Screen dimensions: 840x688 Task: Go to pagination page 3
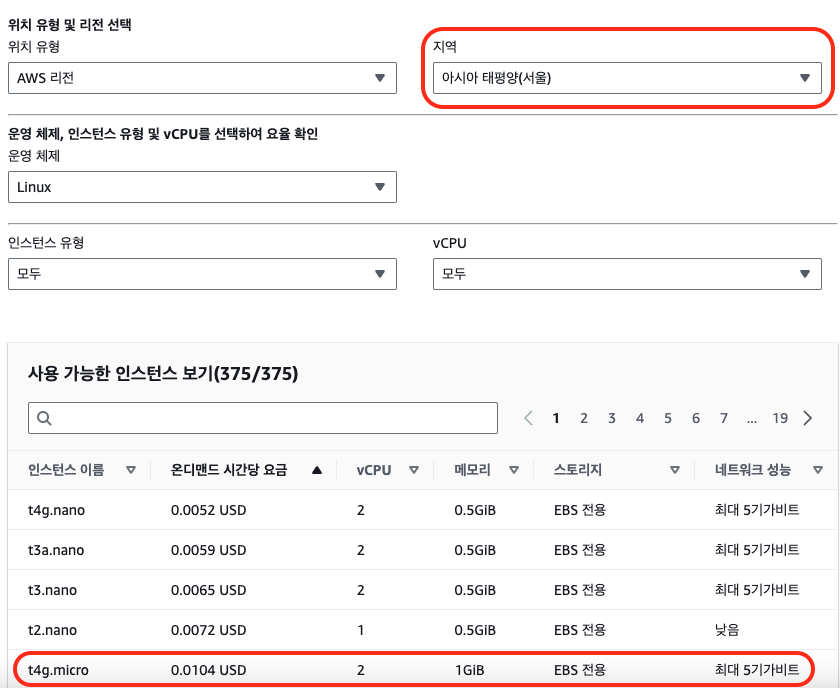click(x=612, y=418)
